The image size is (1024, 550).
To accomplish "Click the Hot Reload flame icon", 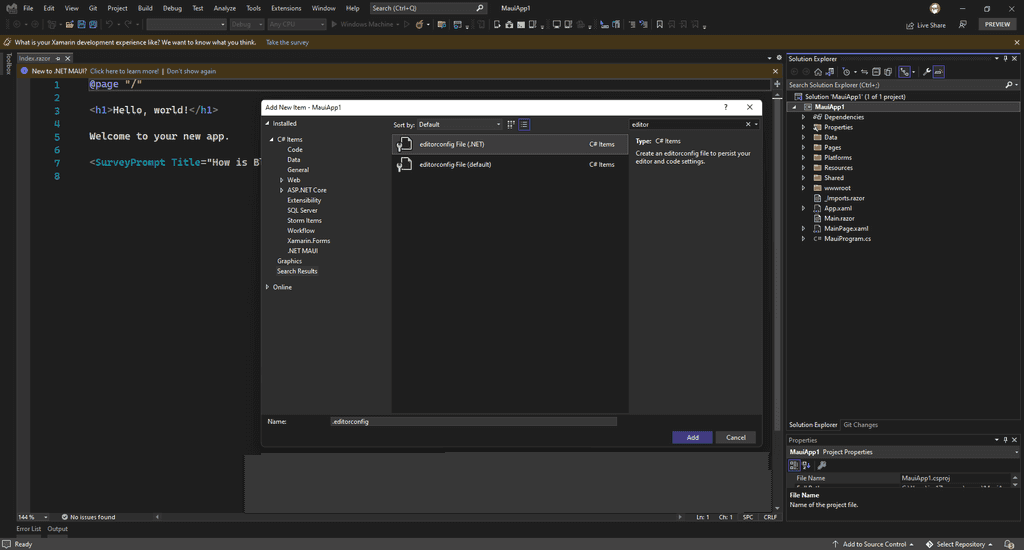I will click(x=419, y=24).
